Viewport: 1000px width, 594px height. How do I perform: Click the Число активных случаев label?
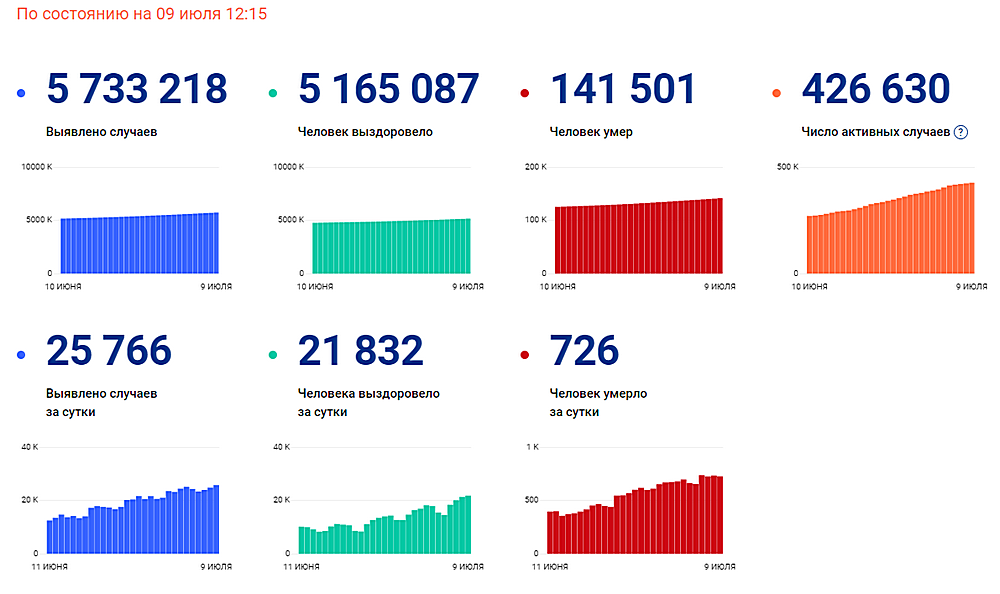coord(876,132)
